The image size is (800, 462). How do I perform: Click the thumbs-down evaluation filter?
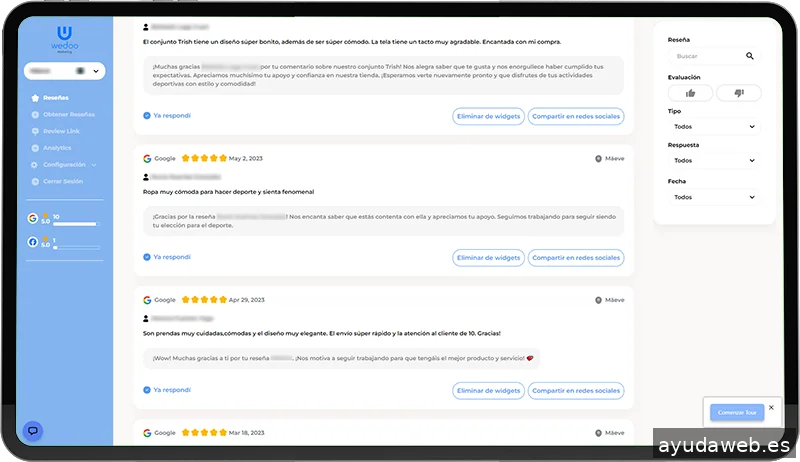(x=739, y=93)
